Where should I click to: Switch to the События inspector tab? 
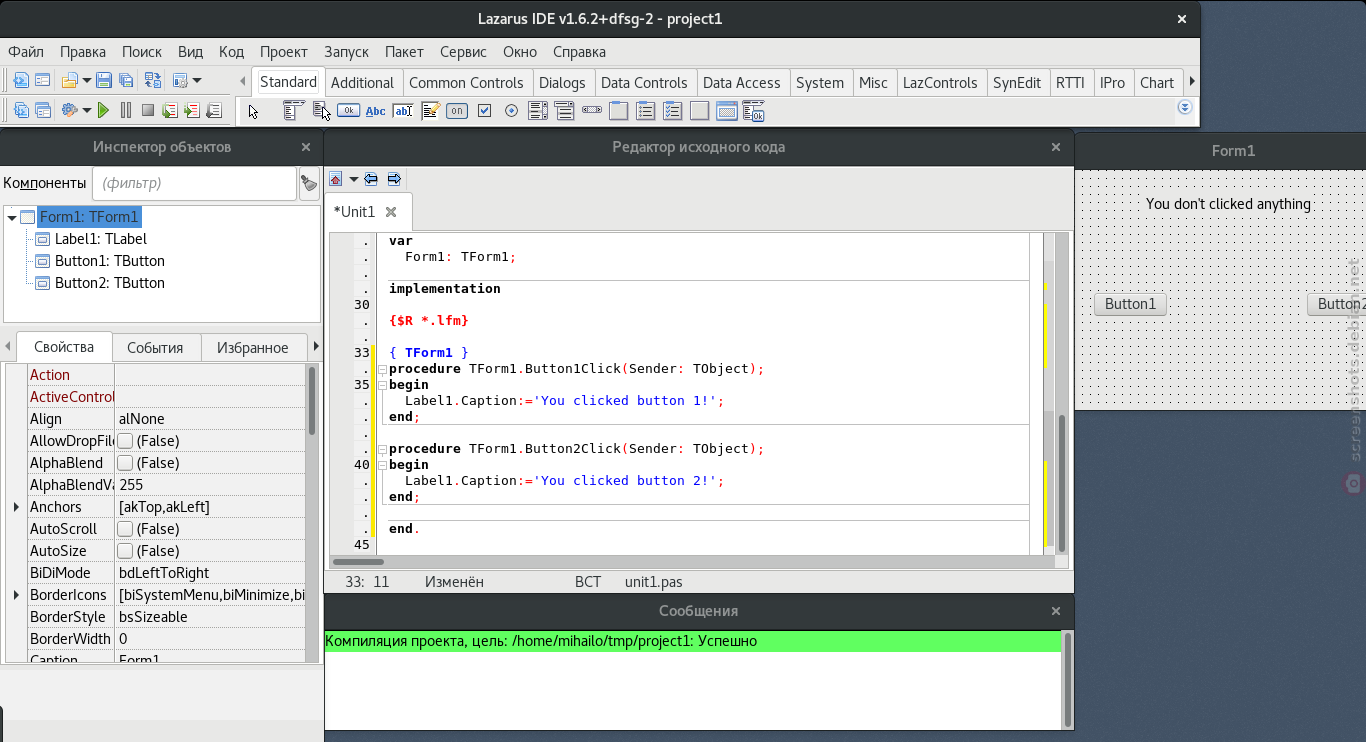click(x=155, y=348)
